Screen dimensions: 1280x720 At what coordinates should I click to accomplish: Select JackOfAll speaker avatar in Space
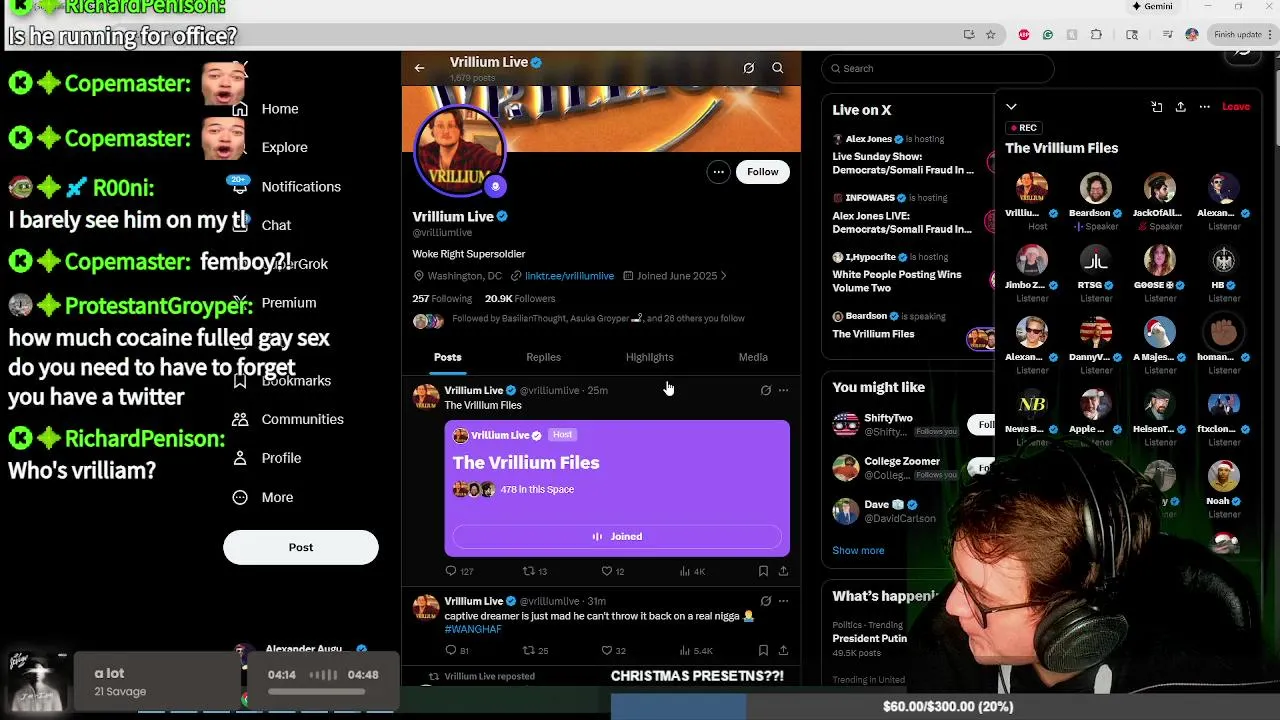click(x=1160, y=188)
